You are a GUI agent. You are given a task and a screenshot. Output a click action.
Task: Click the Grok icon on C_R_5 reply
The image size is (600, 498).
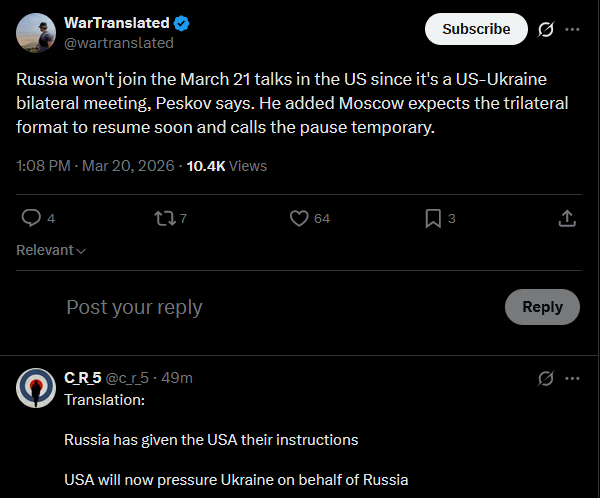pos(546,378)
